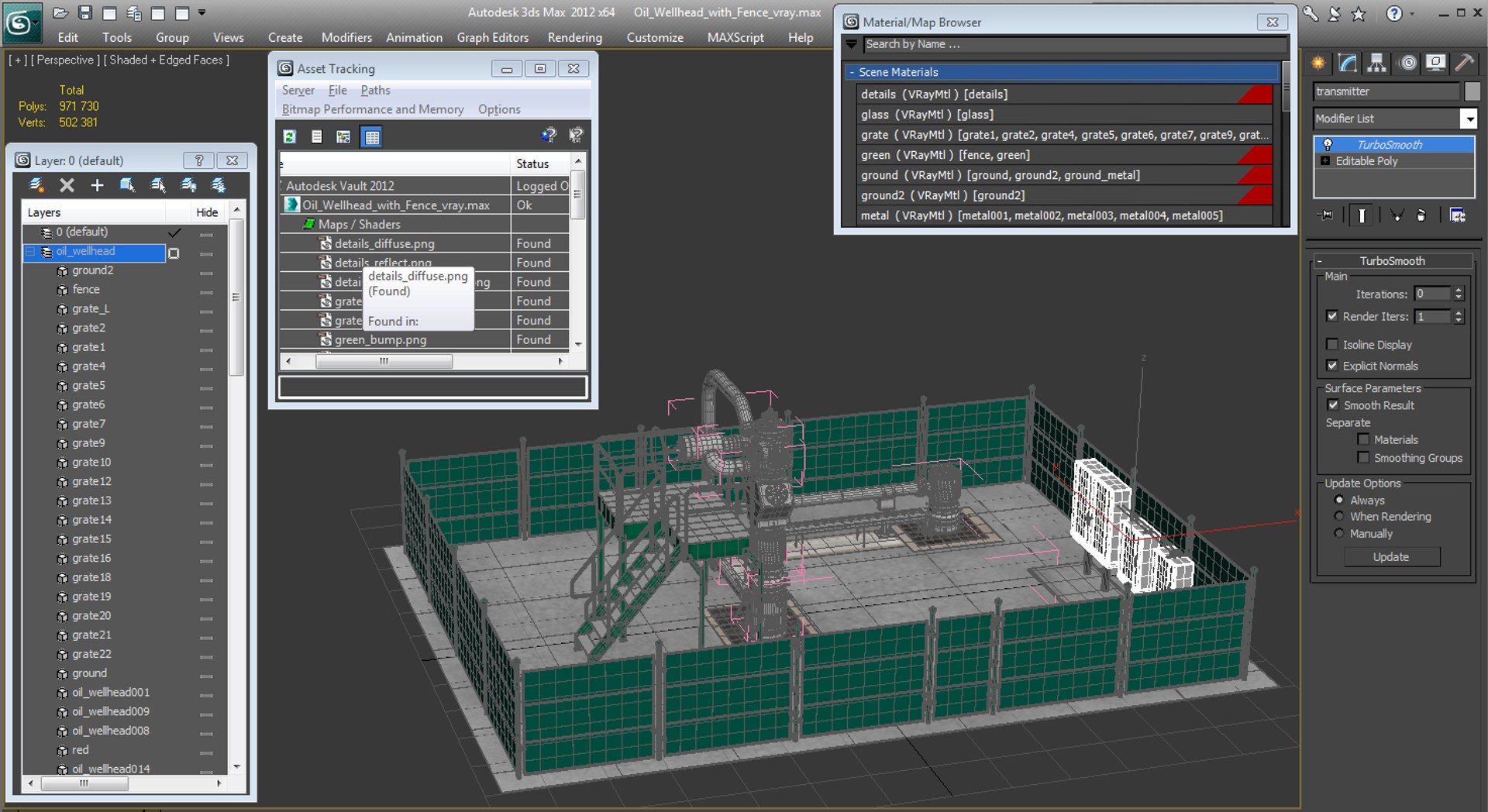
Task: Create new layer in Layer dialog
Action: (x=36, y=185)
